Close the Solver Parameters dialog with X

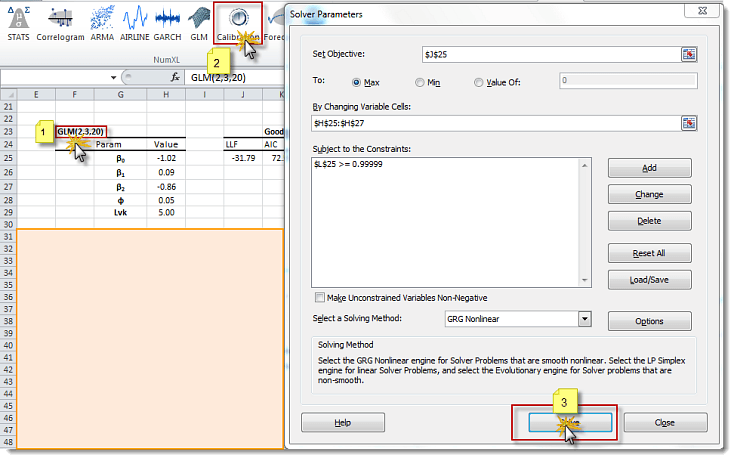pyautogui.click(x=702, y=10)
